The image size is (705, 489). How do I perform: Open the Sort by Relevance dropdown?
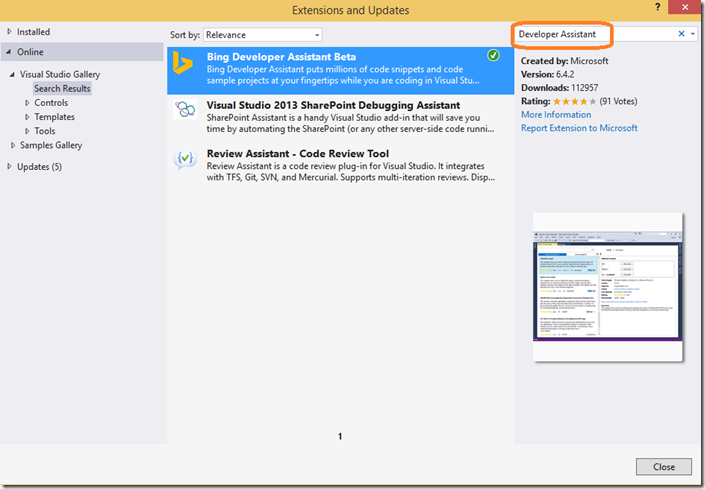point(263,35)
